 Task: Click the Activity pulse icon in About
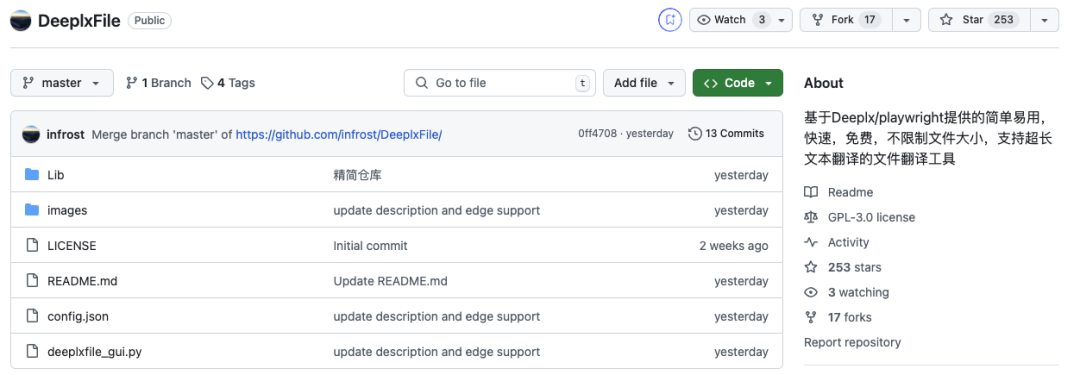811,242
